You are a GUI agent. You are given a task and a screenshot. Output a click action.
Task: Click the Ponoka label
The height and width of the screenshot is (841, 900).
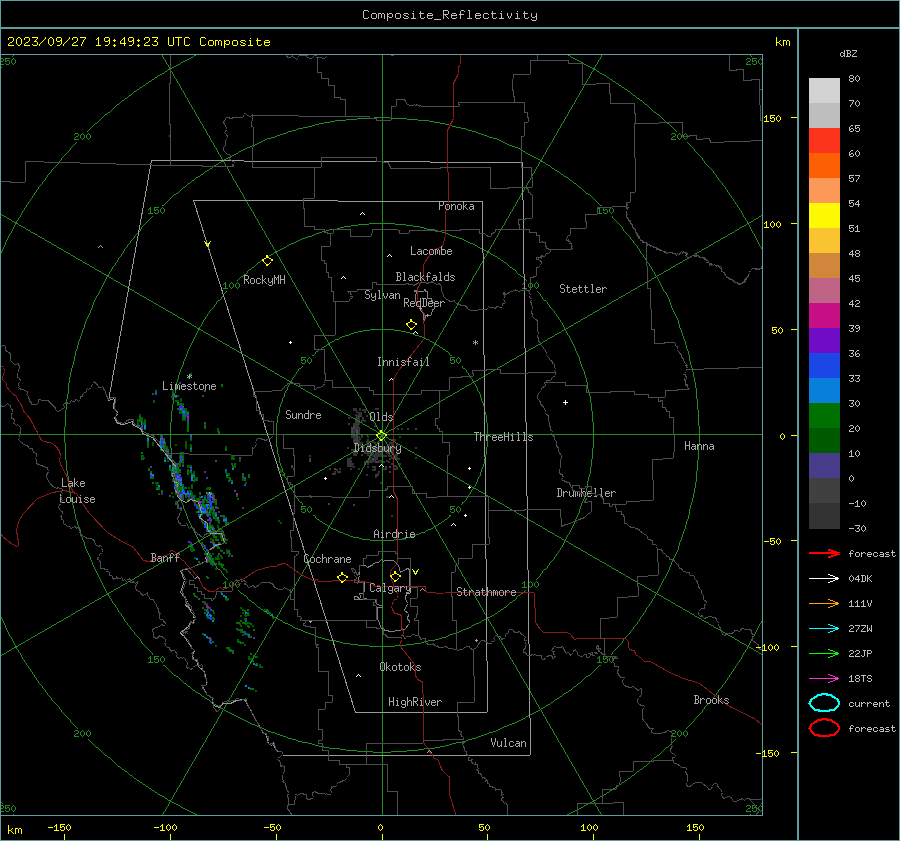click(x=456, y=206)
